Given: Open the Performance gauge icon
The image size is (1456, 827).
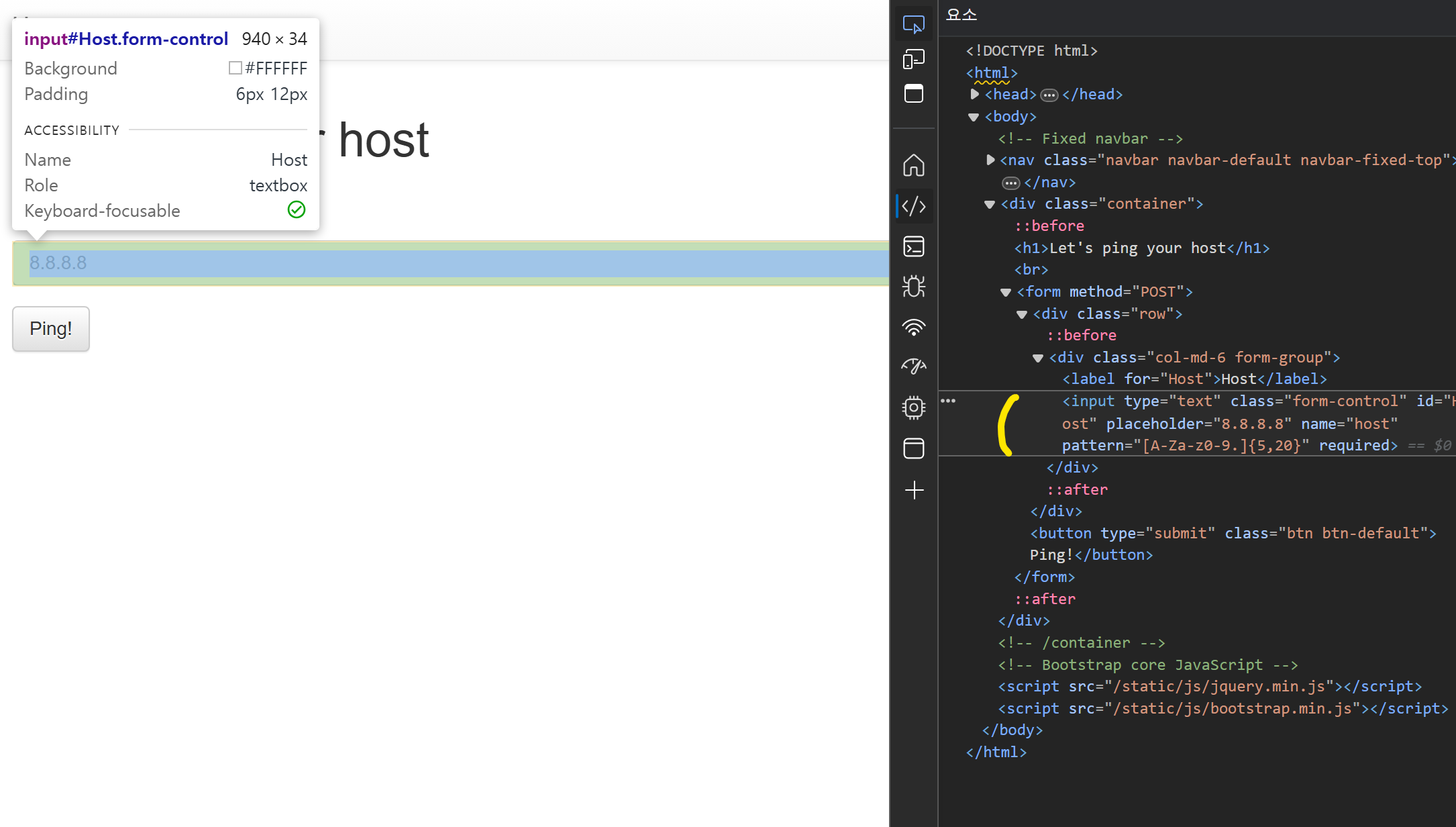Looking at the screenshot, I should point(914,367).
